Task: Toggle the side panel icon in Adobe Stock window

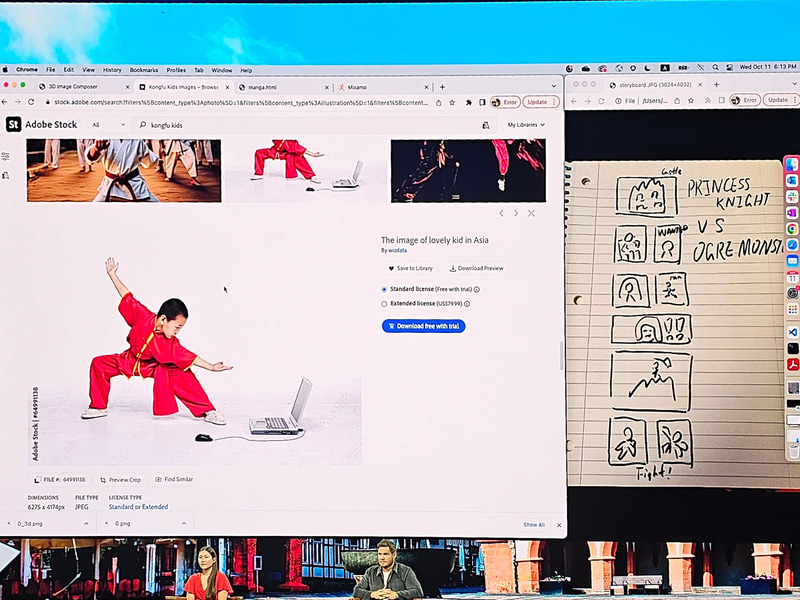Action: click(x=482, y=103)
